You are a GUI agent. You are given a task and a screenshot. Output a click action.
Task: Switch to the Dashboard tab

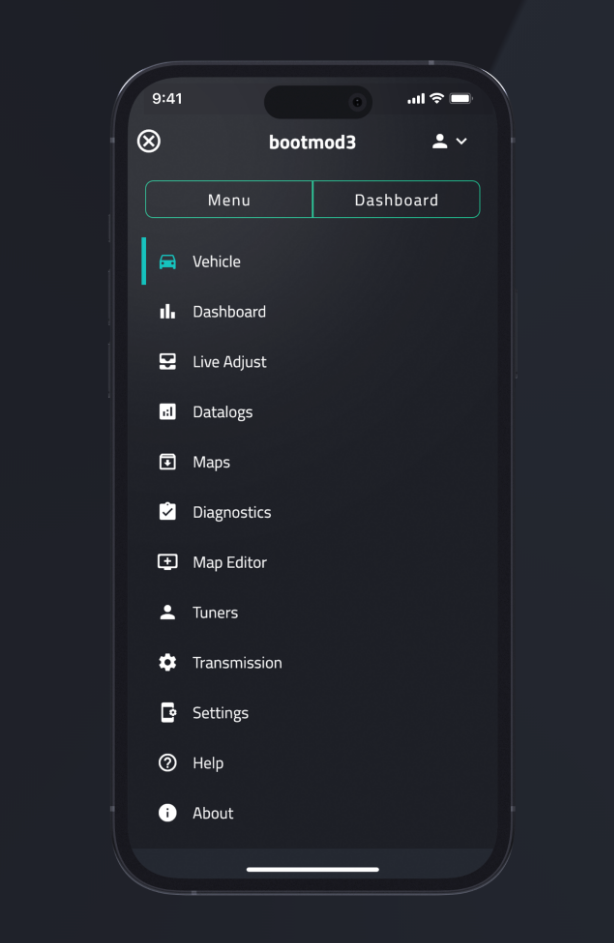[396, 199]
